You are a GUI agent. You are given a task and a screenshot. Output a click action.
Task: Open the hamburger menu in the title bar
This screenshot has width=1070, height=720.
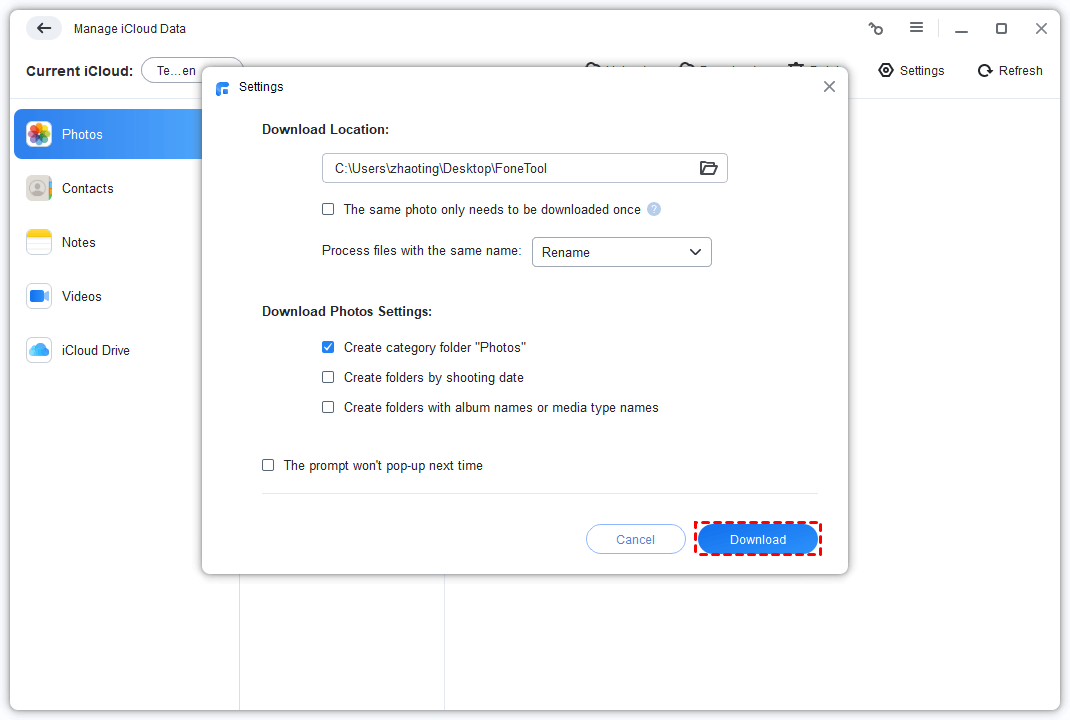(x=916, y=28)
